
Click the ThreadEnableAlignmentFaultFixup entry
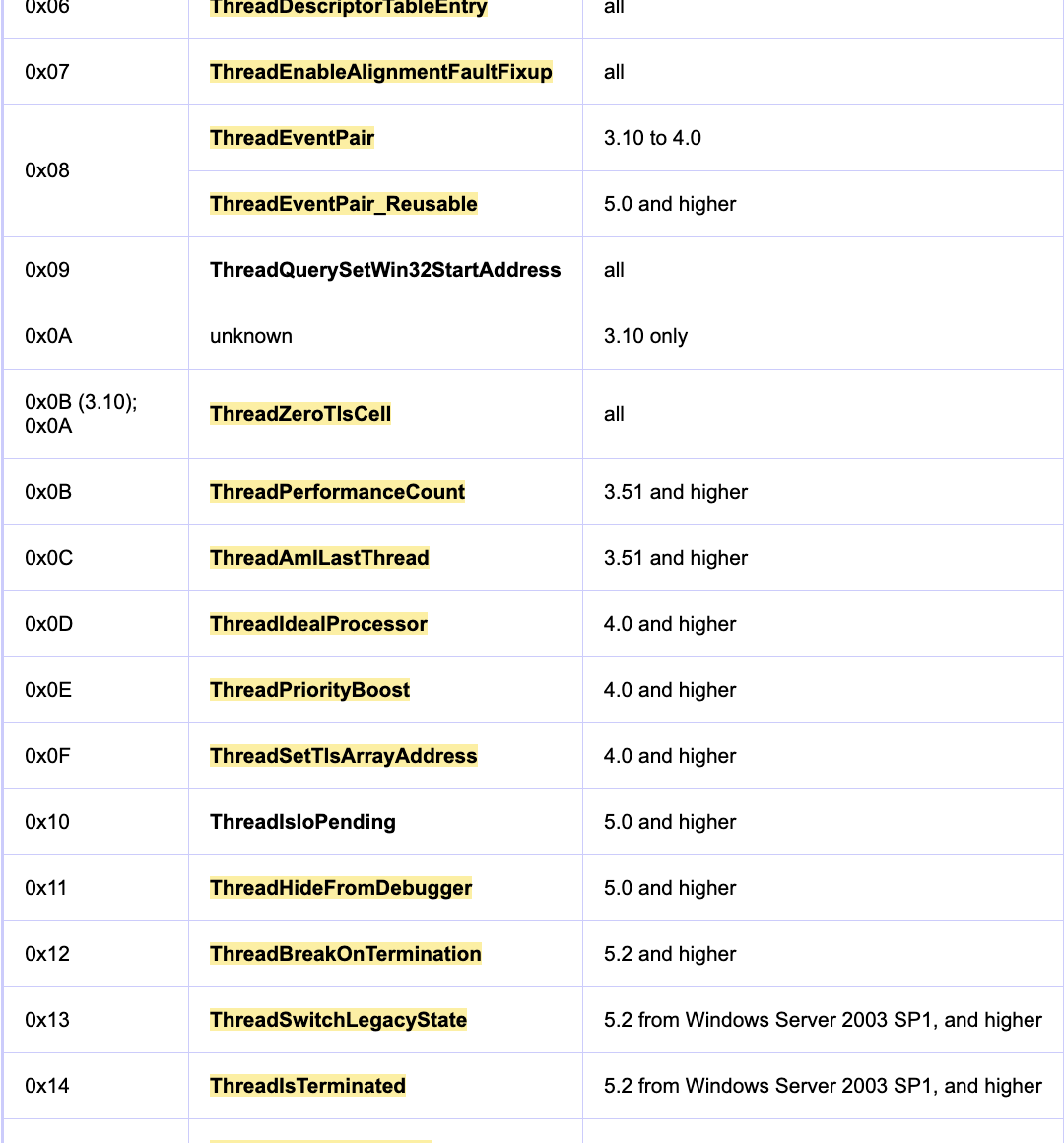pos(381,72)
